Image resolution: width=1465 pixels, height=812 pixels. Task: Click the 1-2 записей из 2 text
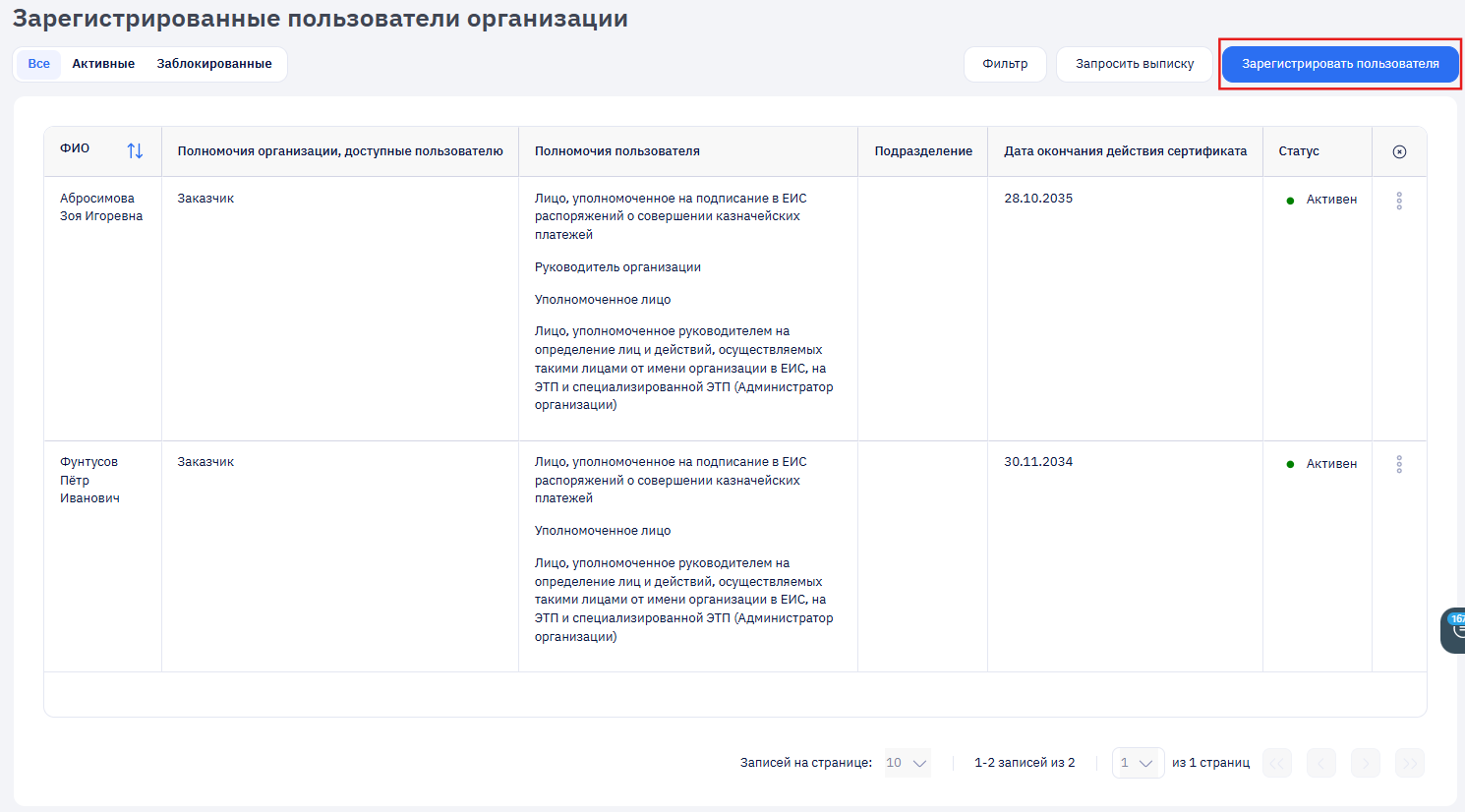click(1025, 763)
